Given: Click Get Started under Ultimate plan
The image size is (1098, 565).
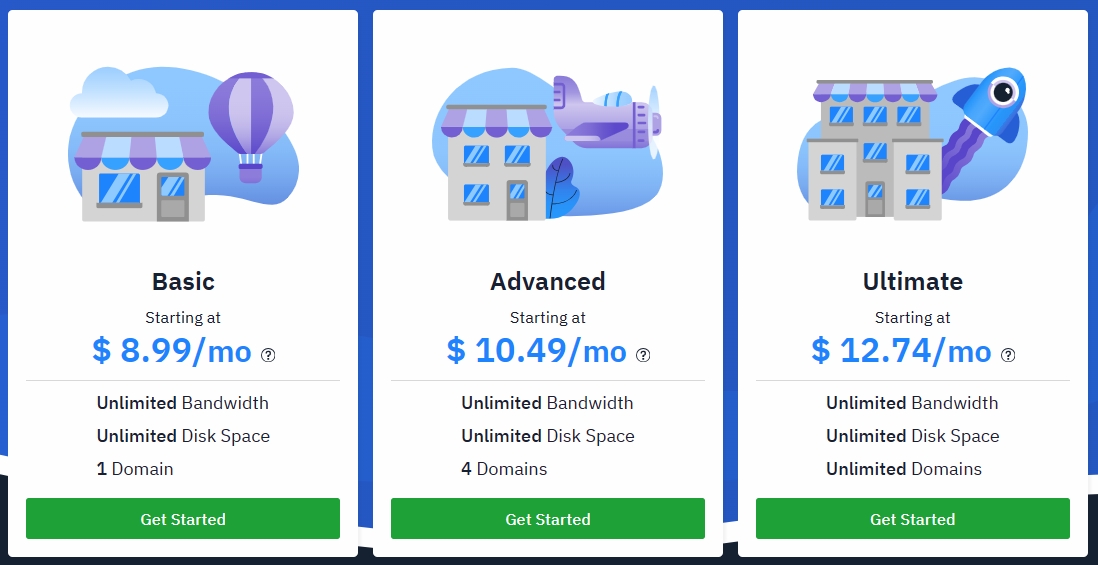Looking at the screenshot, I should (x=912, y=519).
